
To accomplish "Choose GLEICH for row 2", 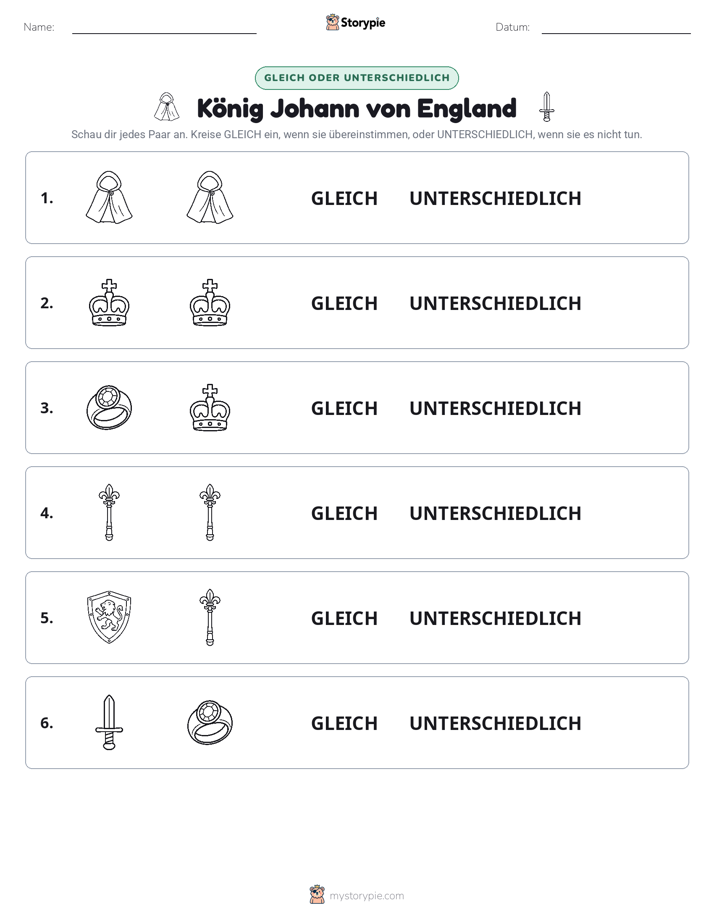I will [x=344, y=303].
